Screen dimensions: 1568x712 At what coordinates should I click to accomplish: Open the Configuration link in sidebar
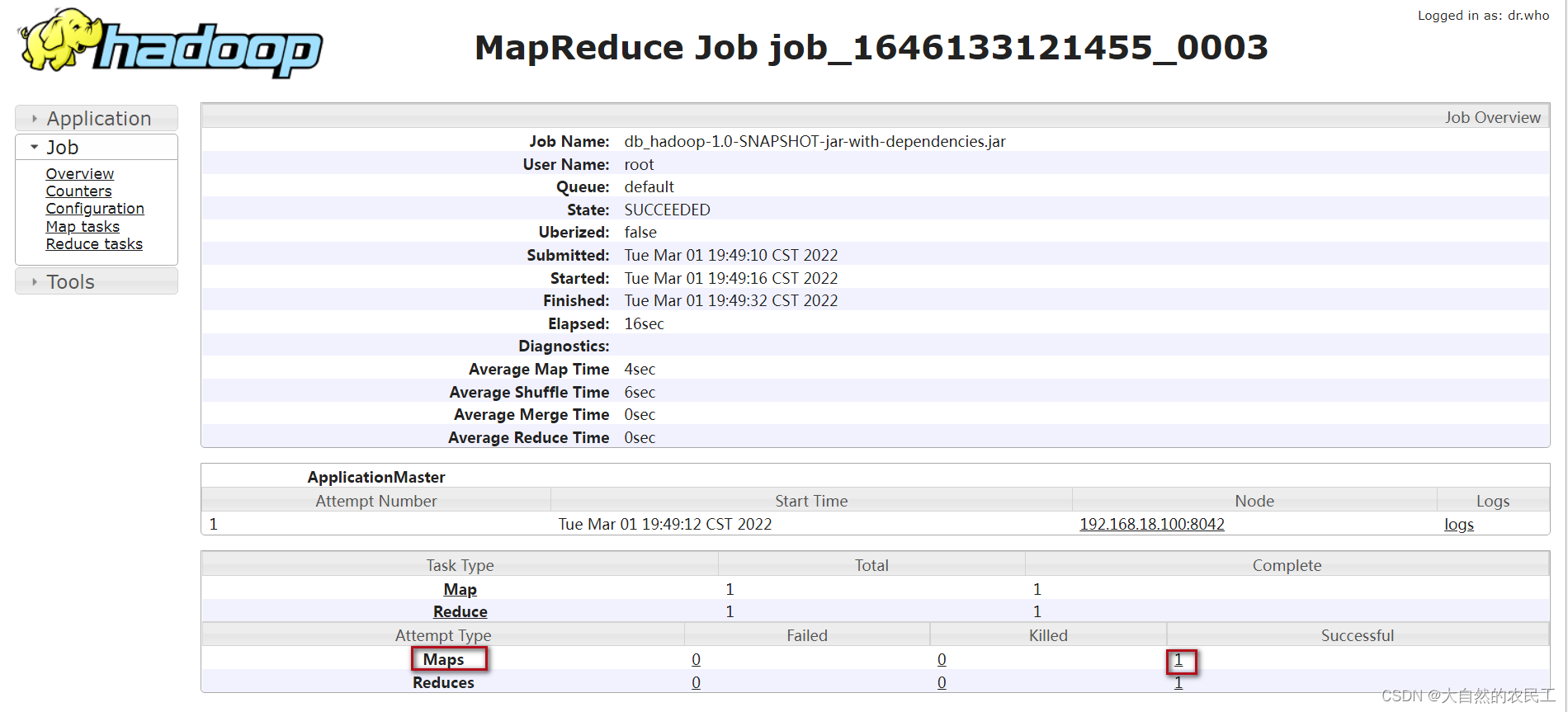tap(95, 209)
